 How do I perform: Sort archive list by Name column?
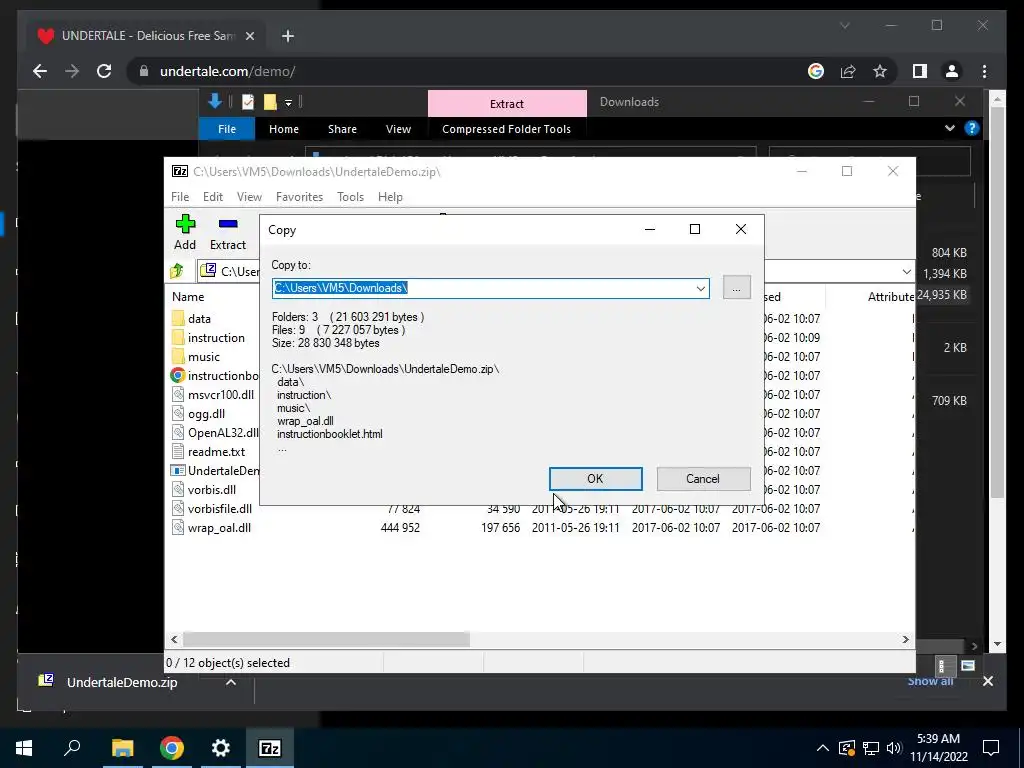pos(188,296)
